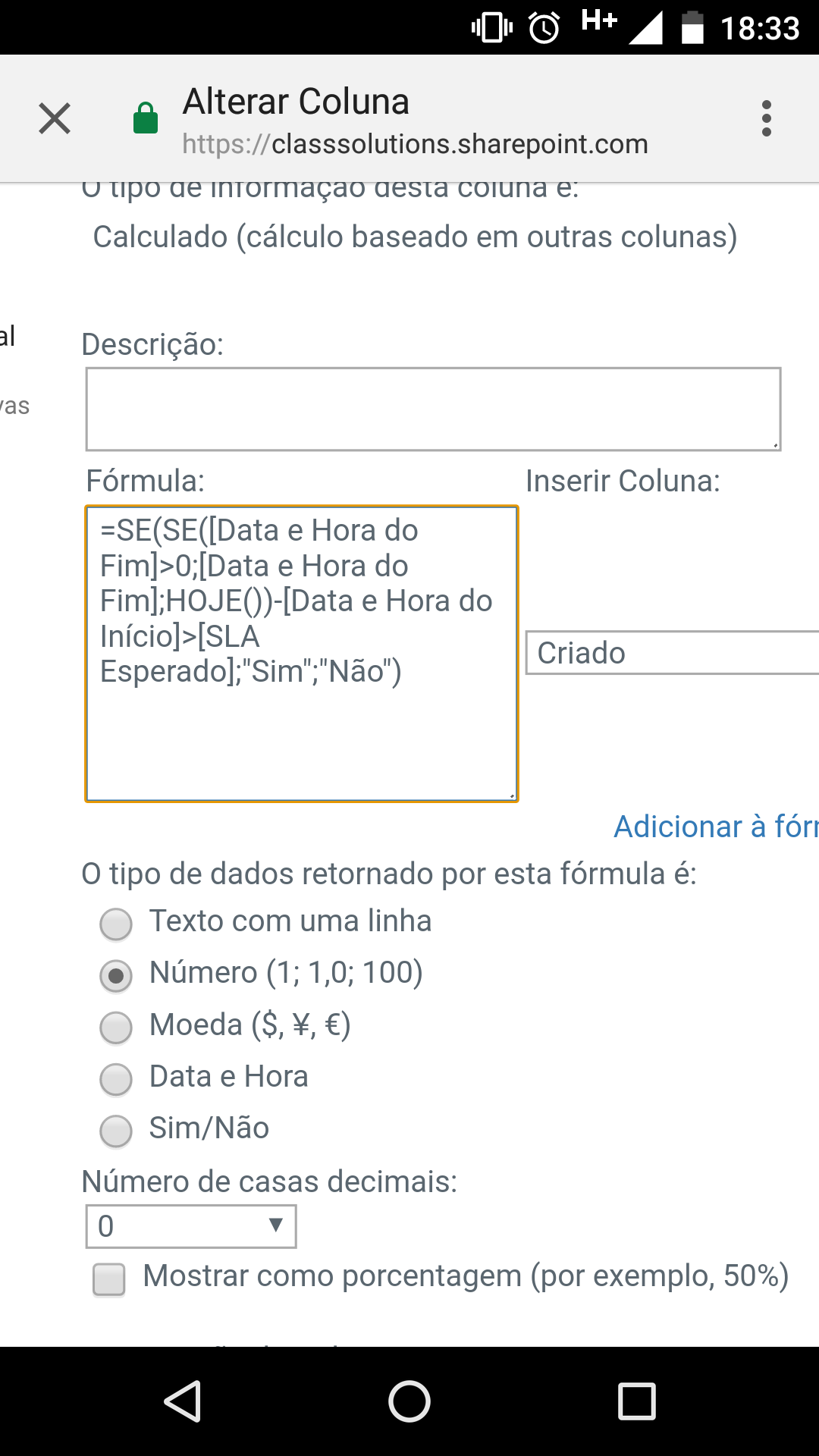Image resolution: width=819 pixels, height=1456 pixels.
Task: Tap the green secure lock icon
Action: click(146, 119)
